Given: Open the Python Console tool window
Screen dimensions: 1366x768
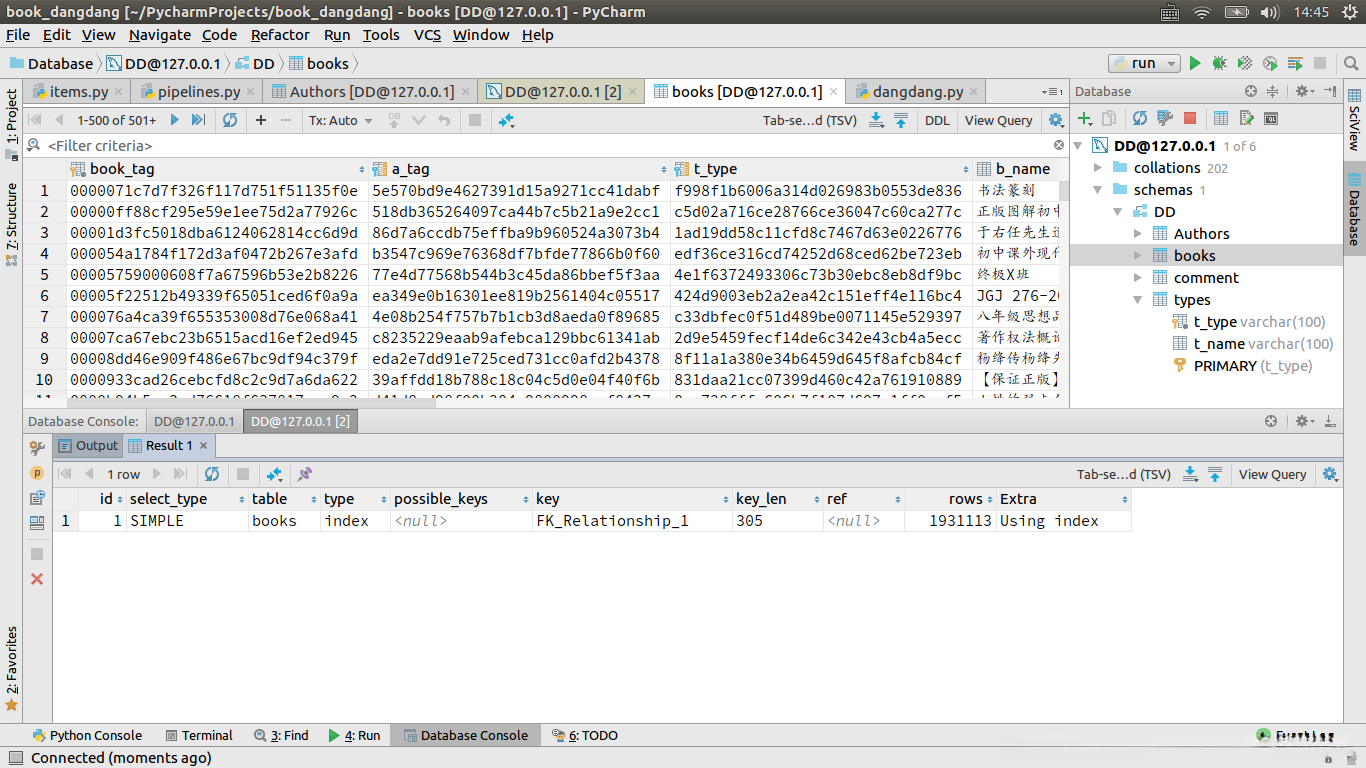Looking at the screenshot, I should 87,735.
